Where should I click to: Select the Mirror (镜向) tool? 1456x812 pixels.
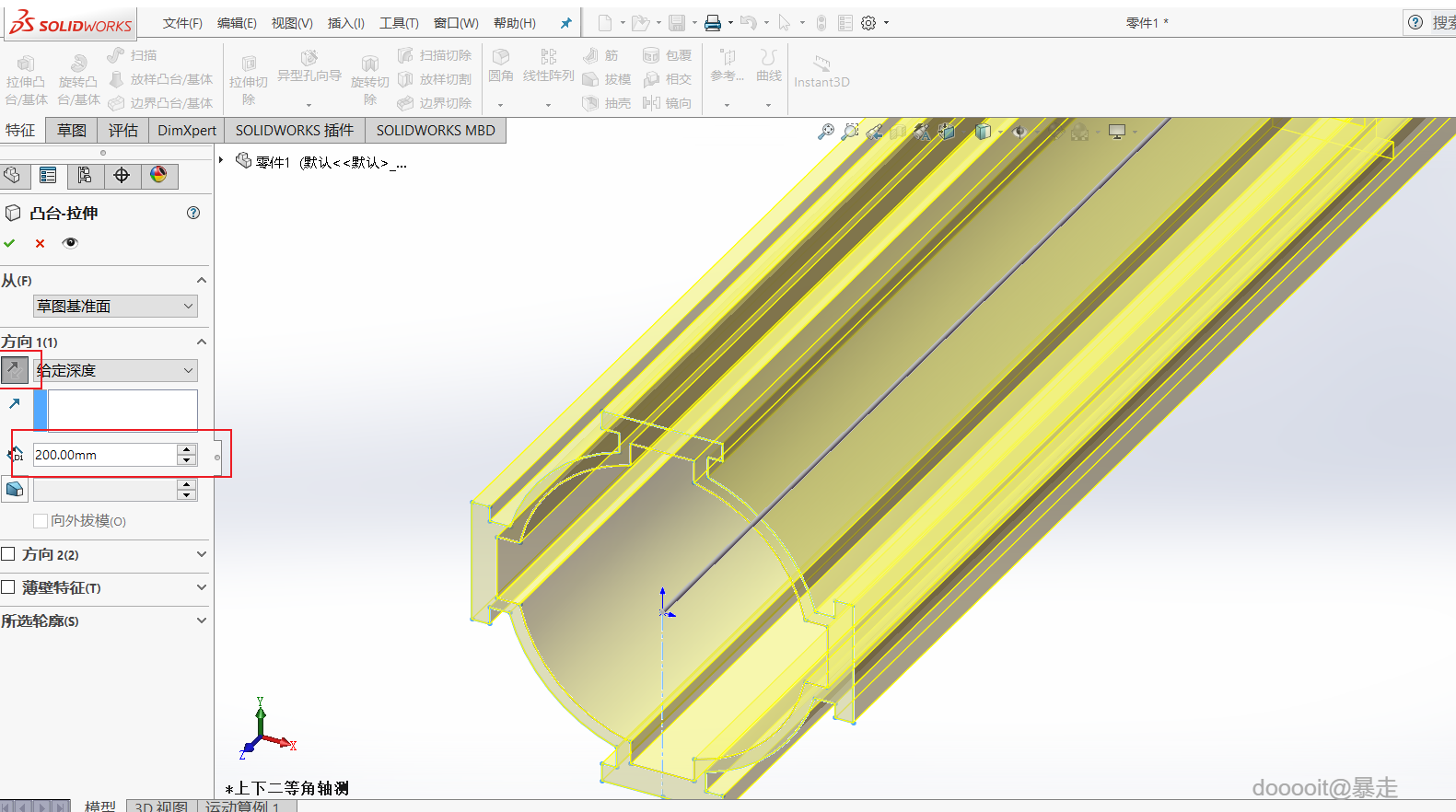pyautogui.click(x=667, y=103)
